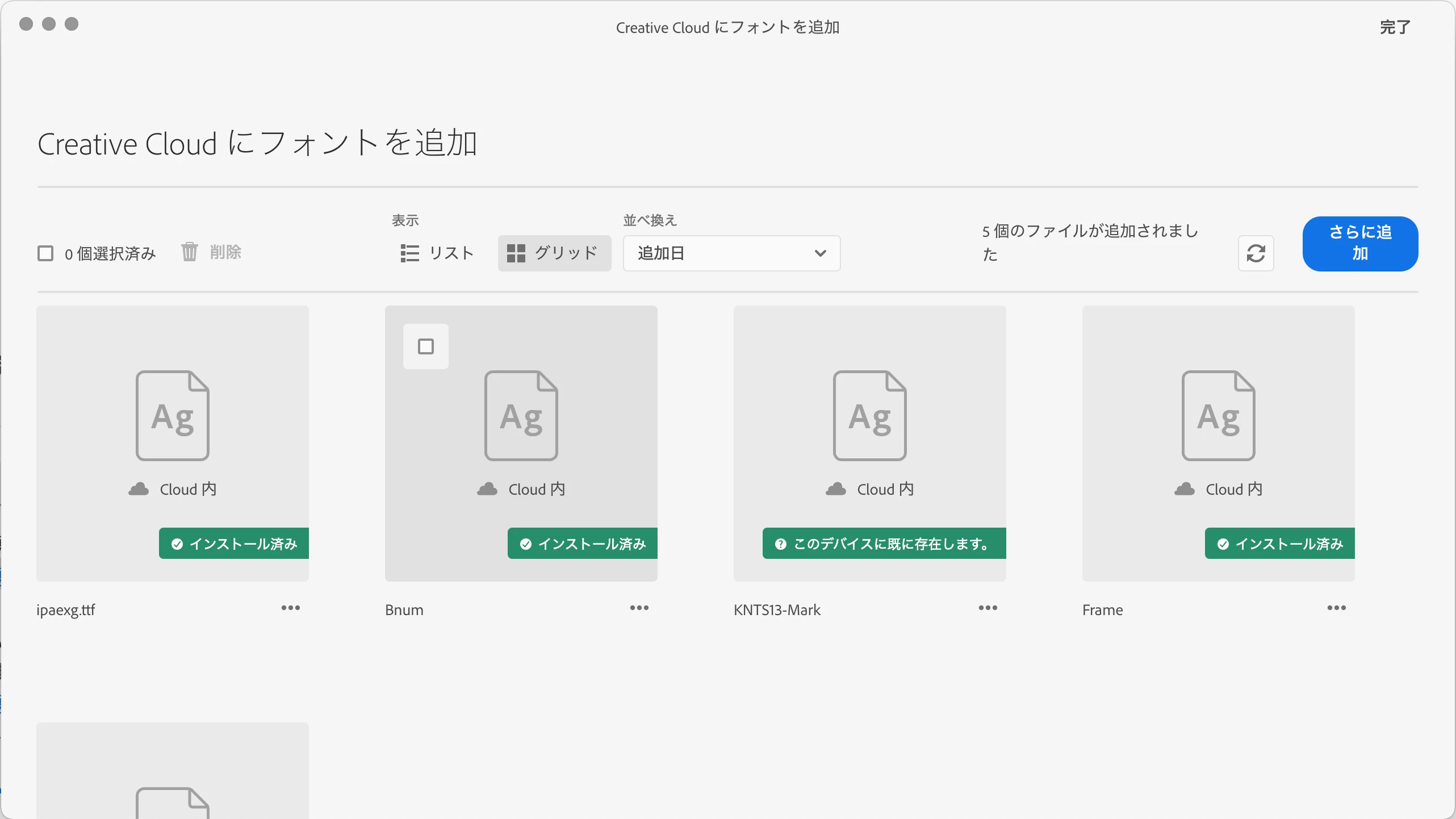
Task: Click the trash delete icon
Action: (x=189, y=252)
